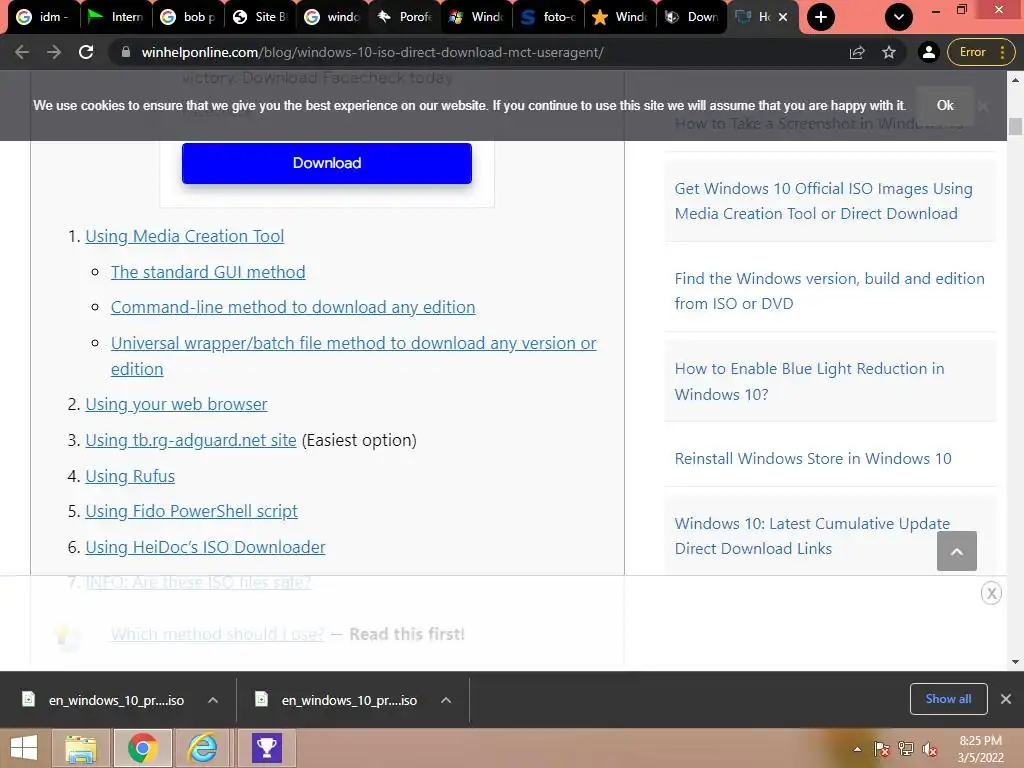The height and width of the screenshot is (768, 1024).
Task: Open 'Command-line method to download any edition' link
Action: click(x=293, y=308)
